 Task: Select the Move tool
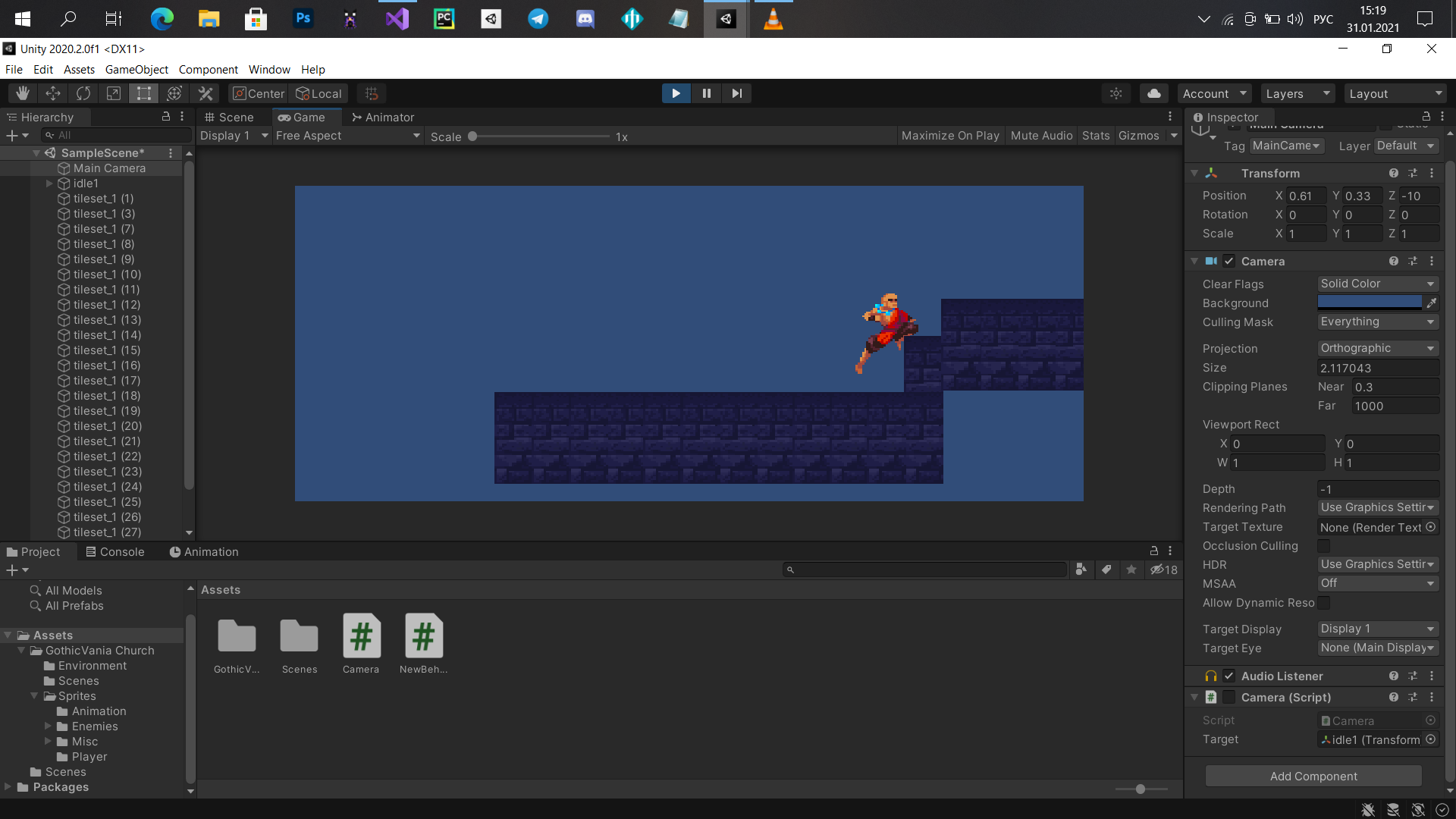(x=53, y=93)
